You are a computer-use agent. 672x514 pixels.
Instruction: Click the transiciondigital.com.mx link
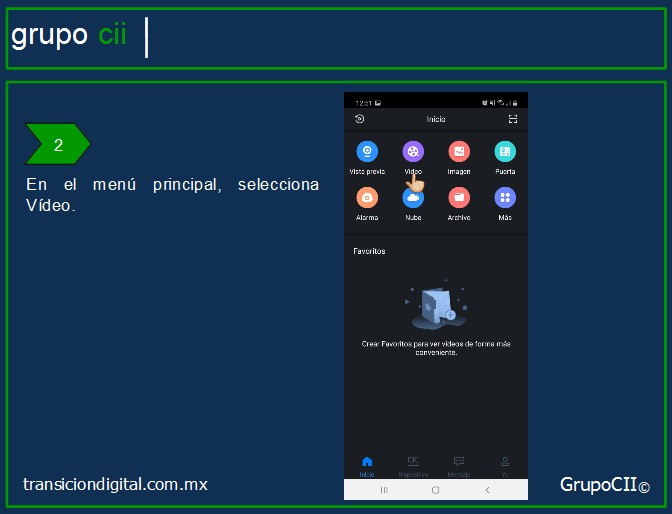coord(115,484)
